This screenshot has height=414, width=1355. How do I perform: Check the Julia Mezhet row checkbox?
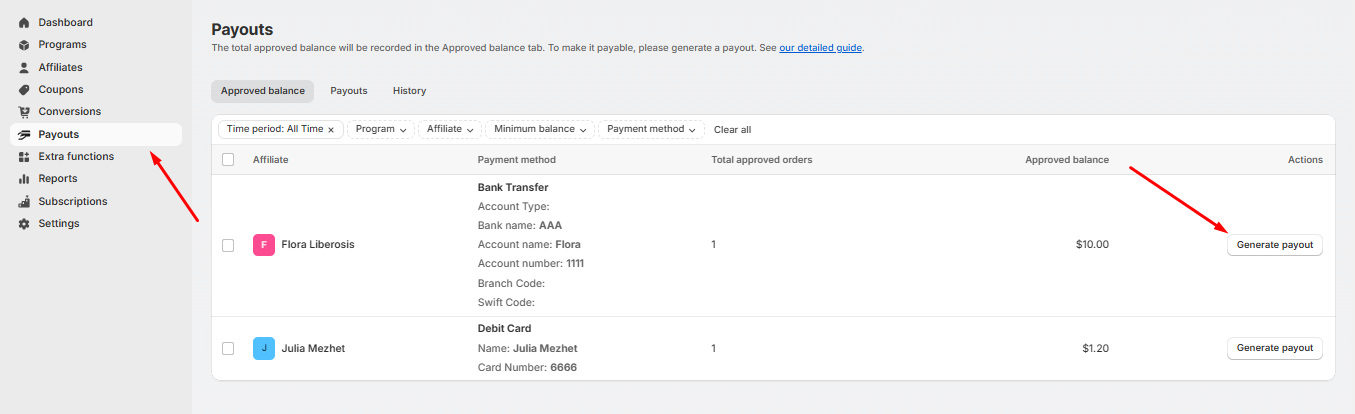pos(228,349)
